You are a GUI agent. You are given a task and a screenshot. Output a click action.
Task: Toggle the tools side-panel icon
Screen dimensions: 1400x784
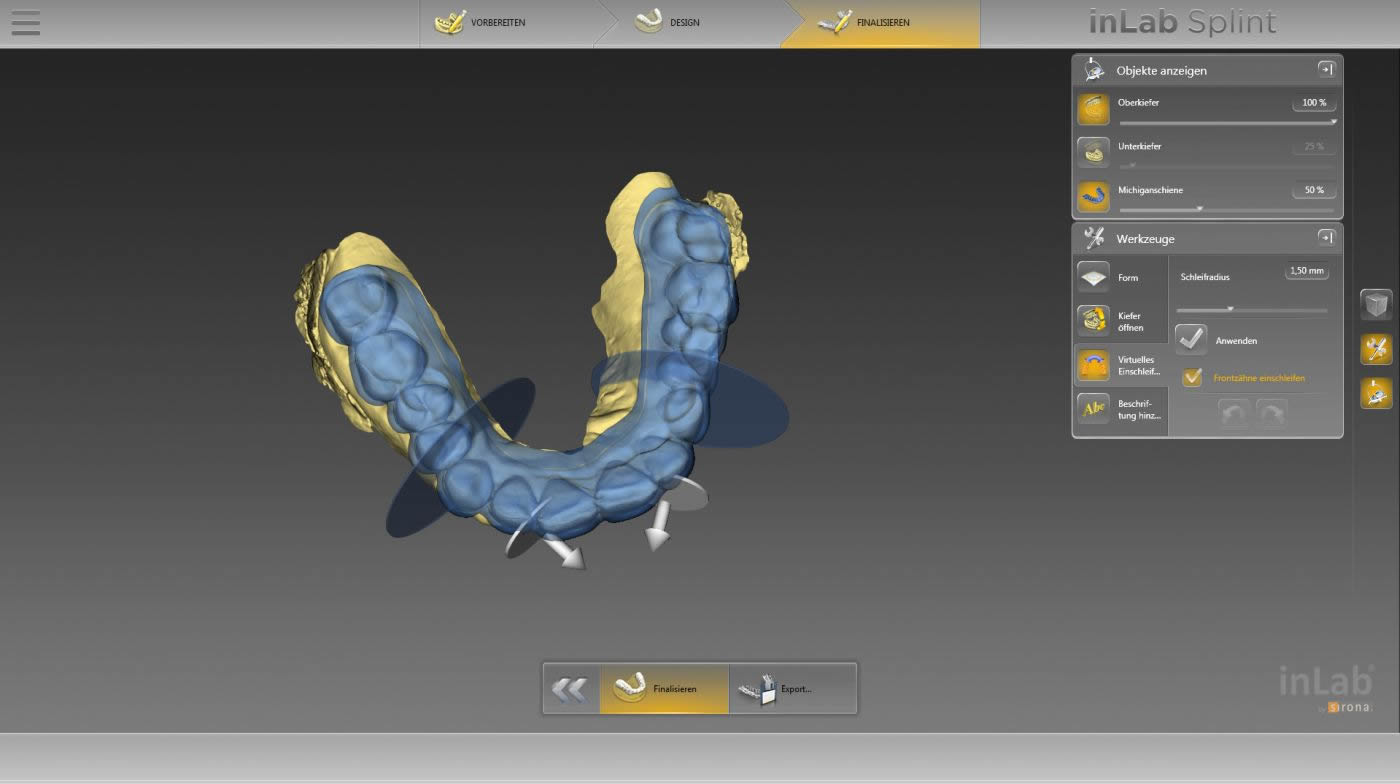[x=1376, y=349]
